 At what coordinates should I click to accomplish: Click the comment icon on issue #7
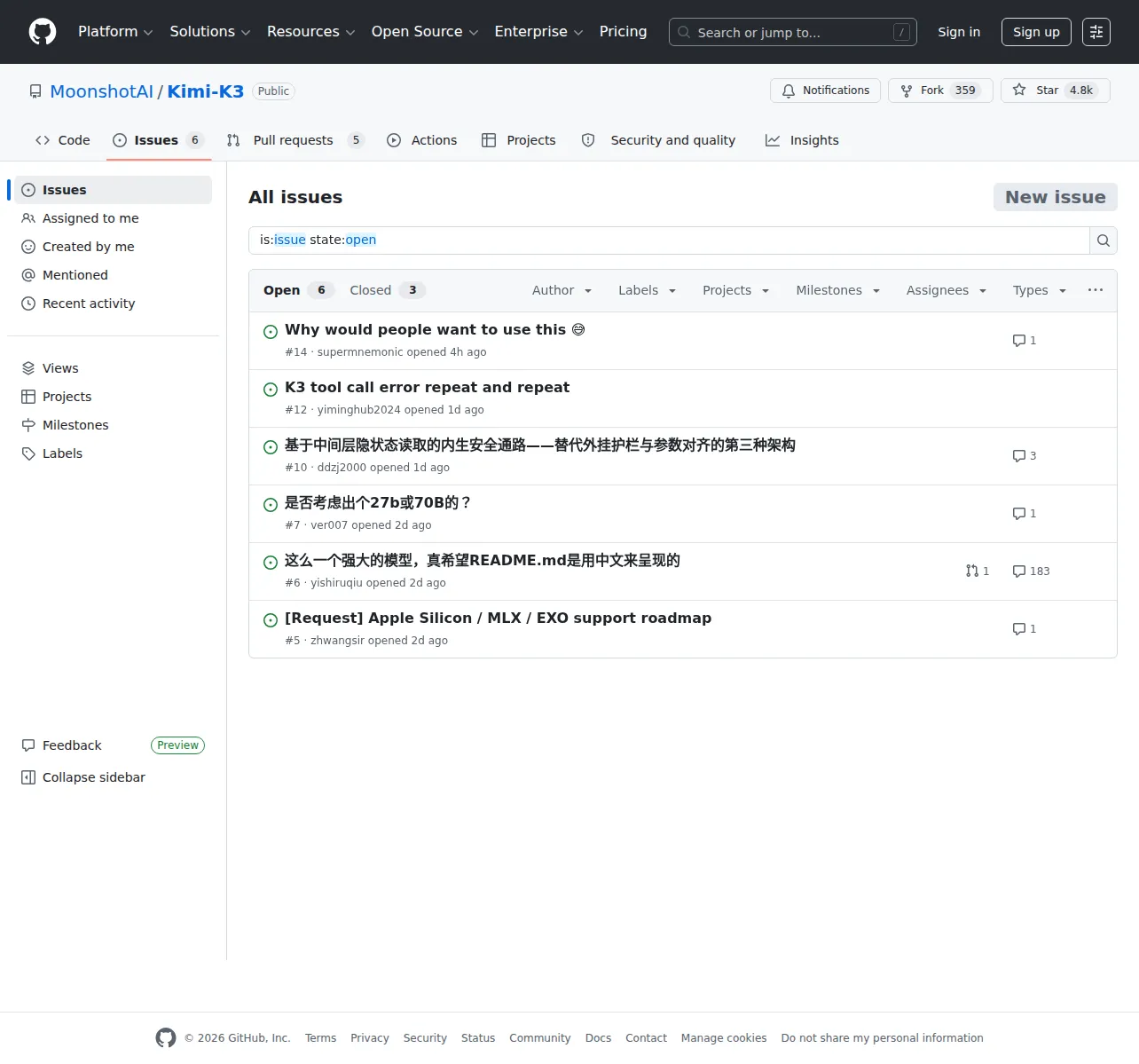point(1019,514)
